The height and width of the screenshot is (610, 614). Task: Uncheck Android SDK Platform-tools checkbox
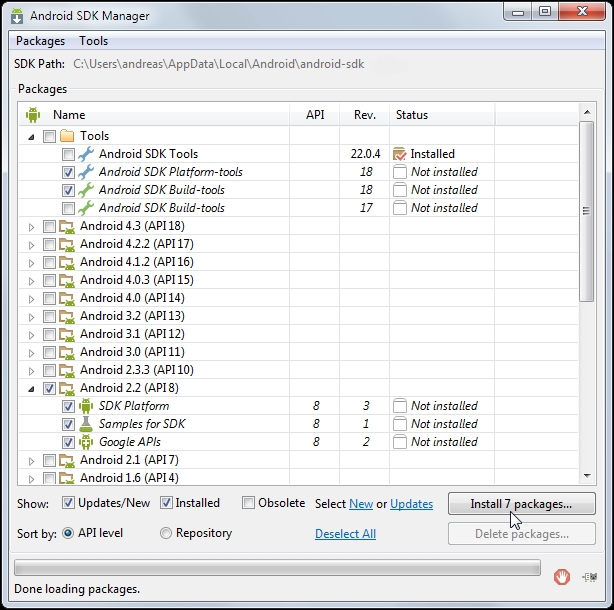pos(68,172)
